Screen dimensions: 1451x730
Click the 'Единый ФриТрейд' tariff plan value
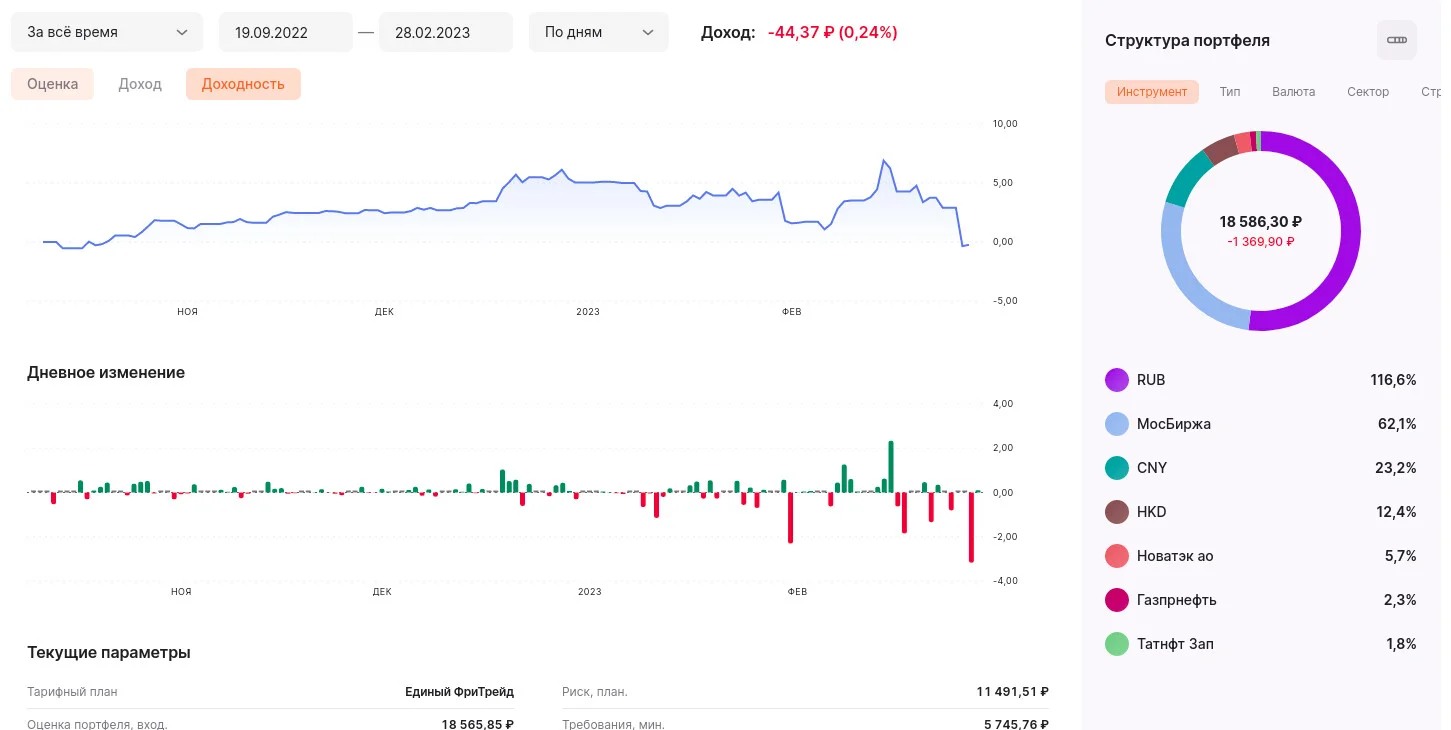(x=459, y=692)
